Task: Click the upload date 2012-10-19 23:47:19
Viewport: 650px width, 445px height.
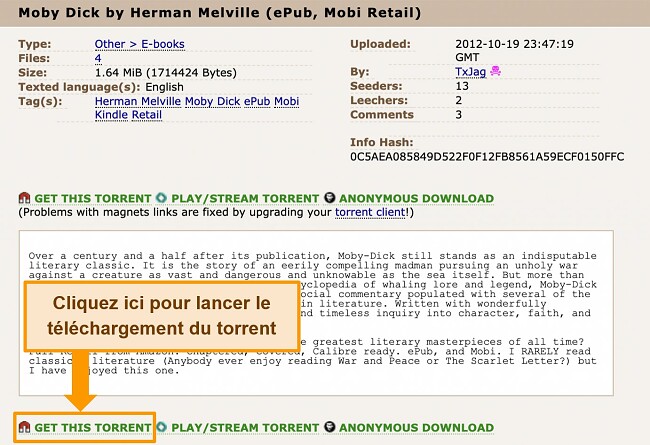Action: point(514,44)
